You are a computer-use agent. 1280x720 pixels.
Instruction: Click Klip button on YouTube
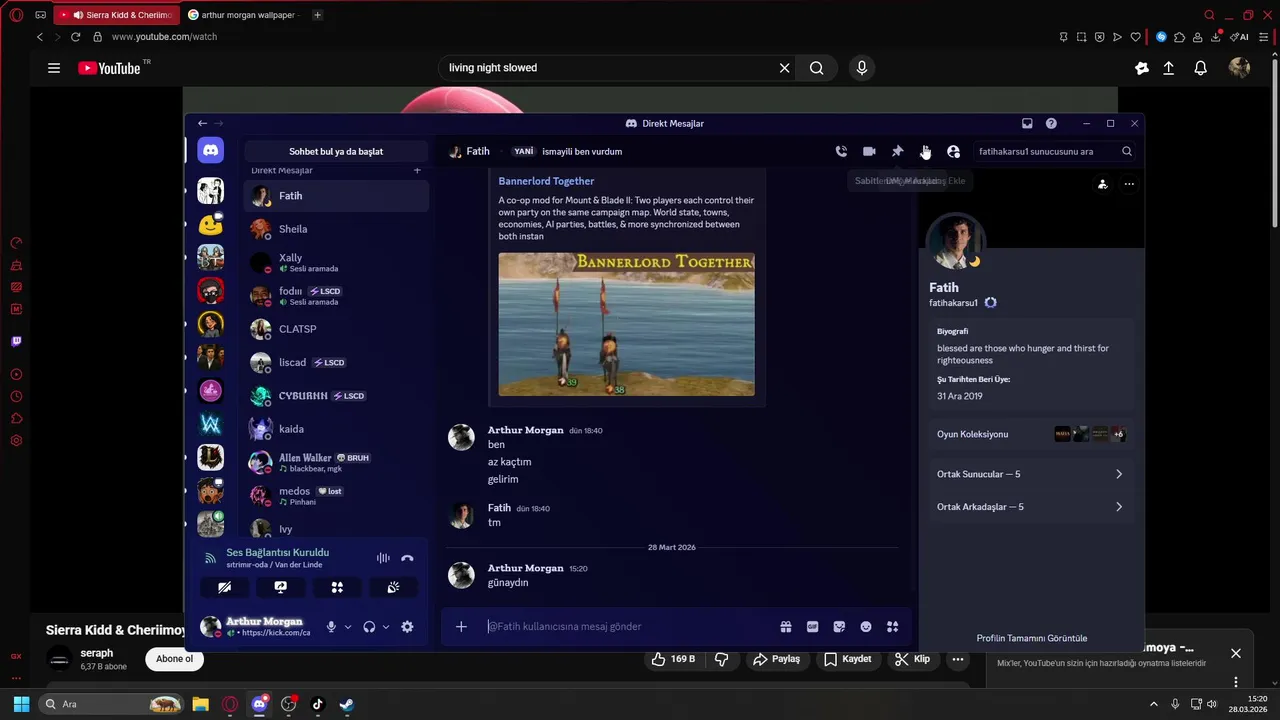tap(912, 659)
